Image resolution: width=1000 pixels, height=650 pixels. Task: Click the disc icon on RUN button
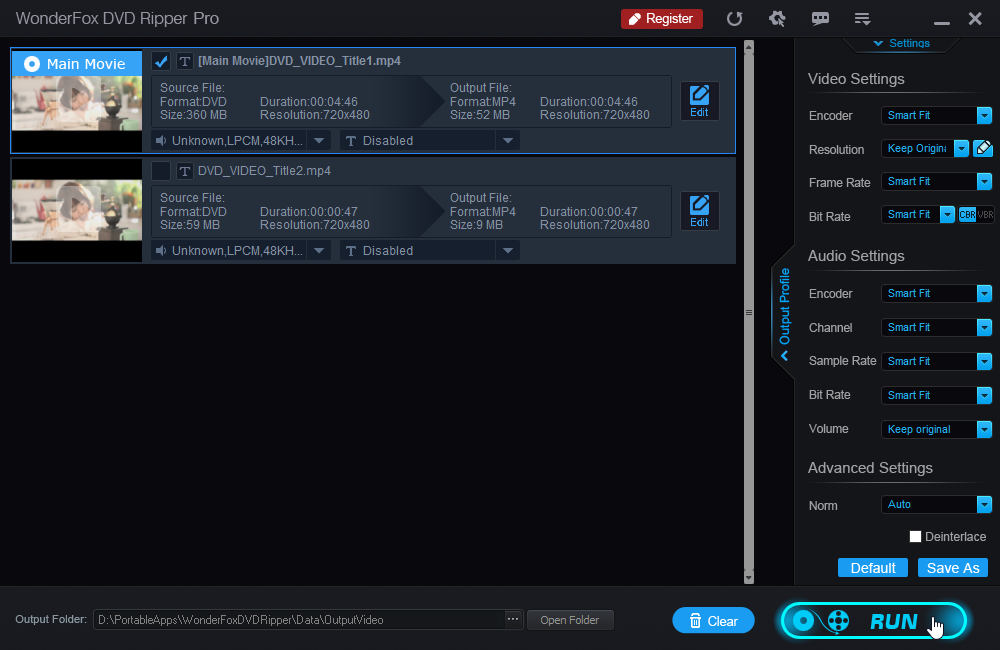[x=803, y=621]
